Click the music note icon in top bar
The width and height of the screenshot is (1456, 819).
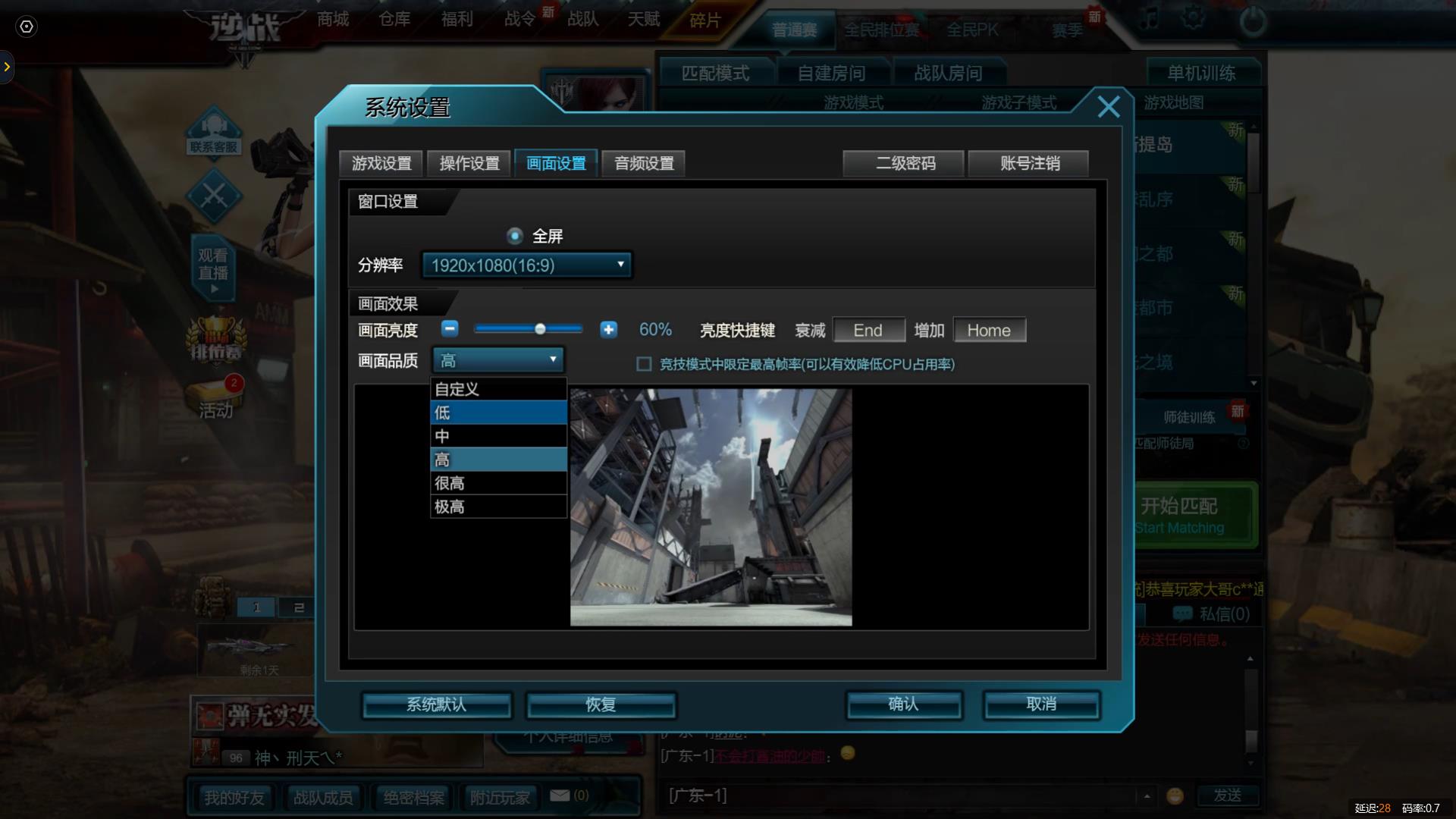(x=1148, y=18)
